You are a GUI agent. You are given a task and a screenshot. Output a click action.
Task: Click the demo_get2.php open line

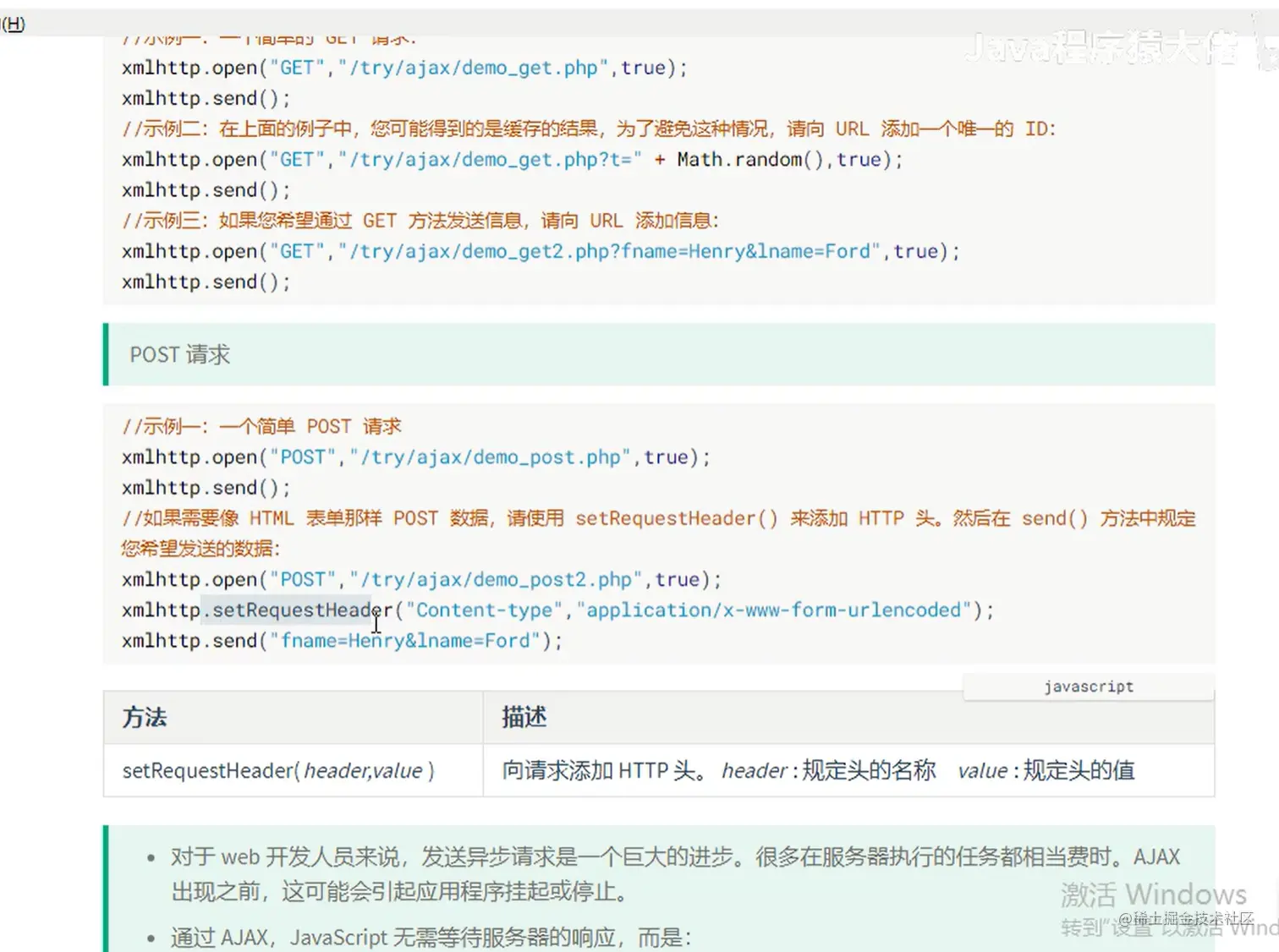(541, 251)
